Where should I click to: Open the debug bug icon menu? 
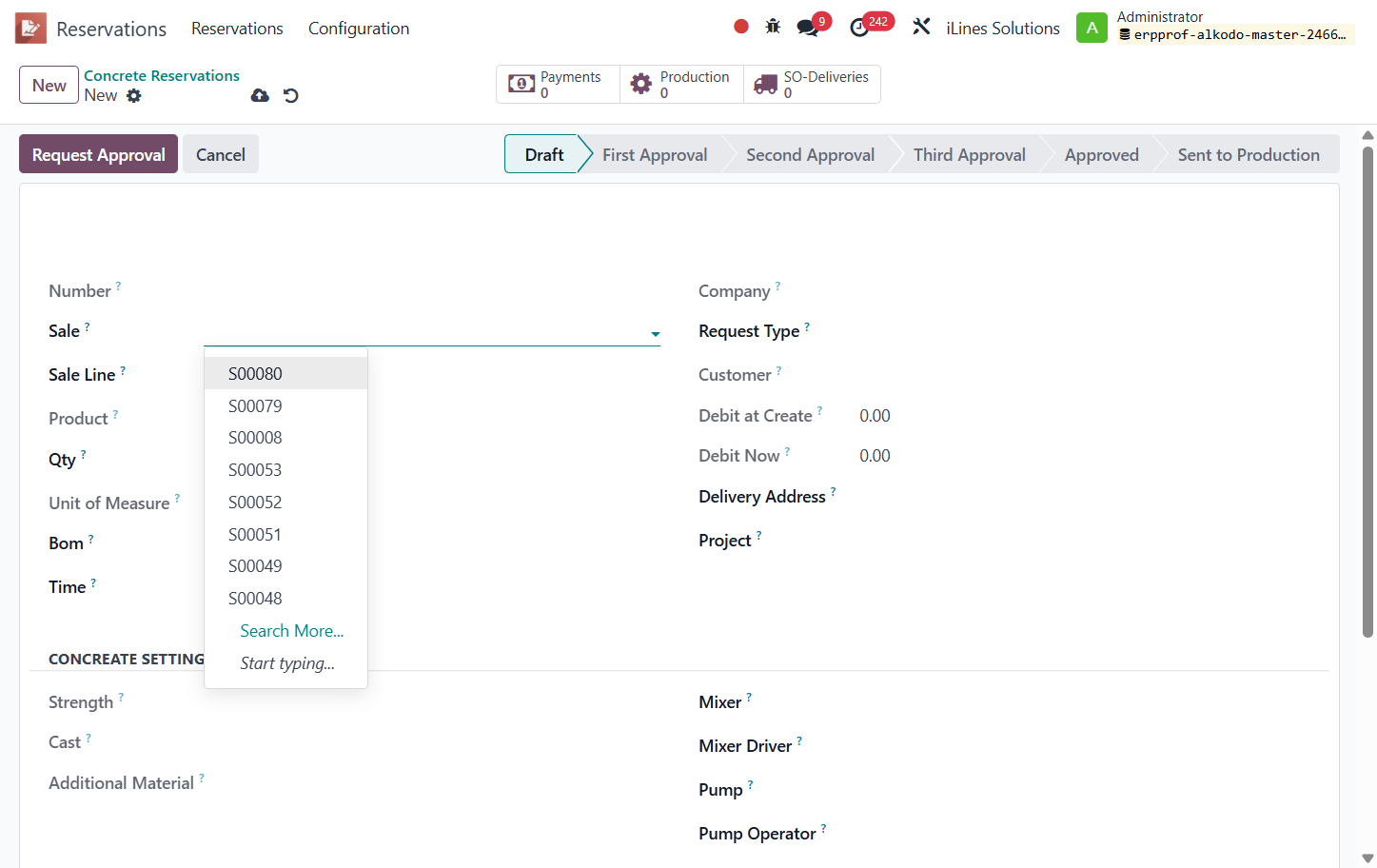tap(773, 27)
